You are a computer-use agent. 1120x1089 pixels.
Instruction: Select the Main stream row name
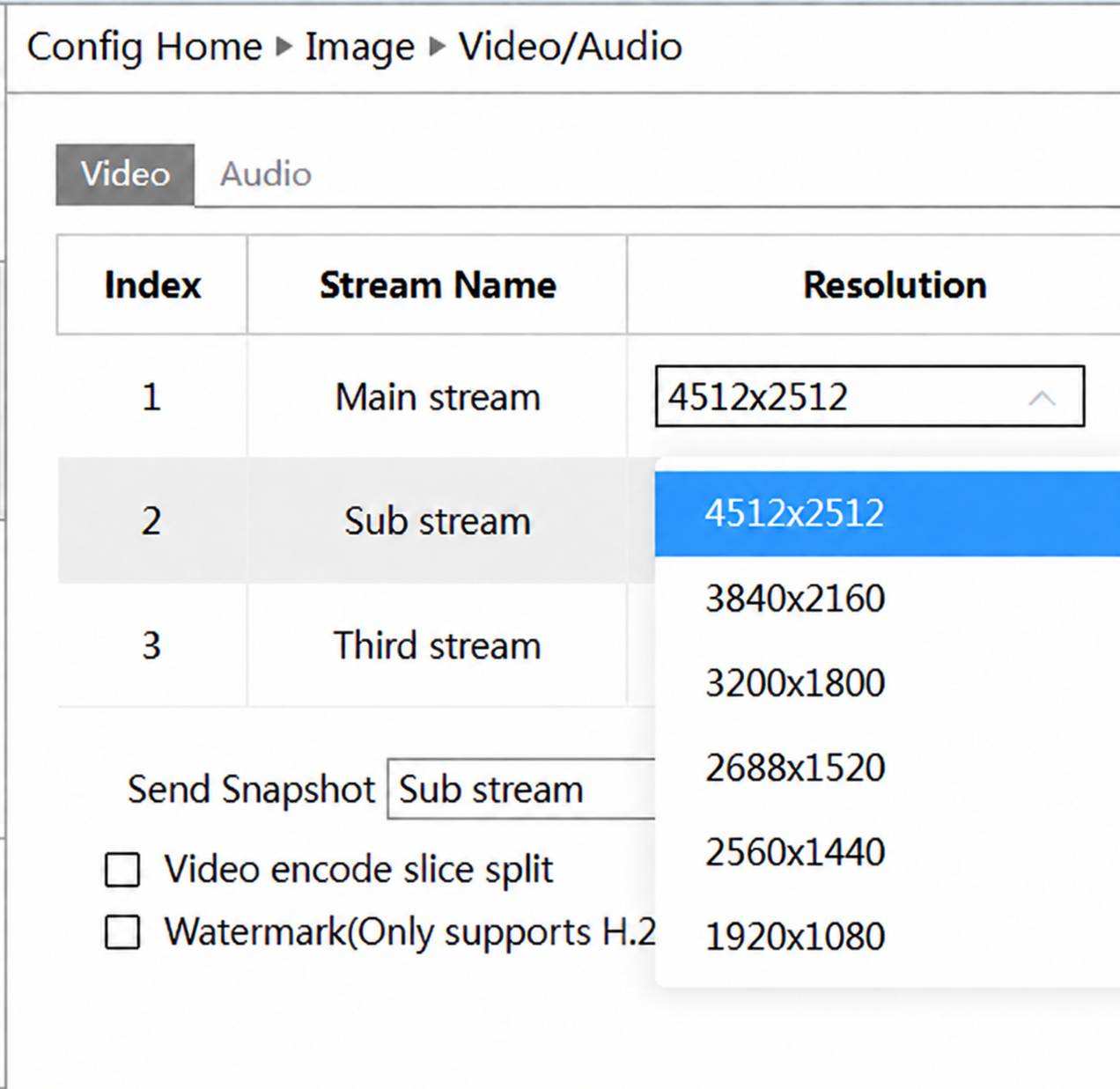[438, 397]
